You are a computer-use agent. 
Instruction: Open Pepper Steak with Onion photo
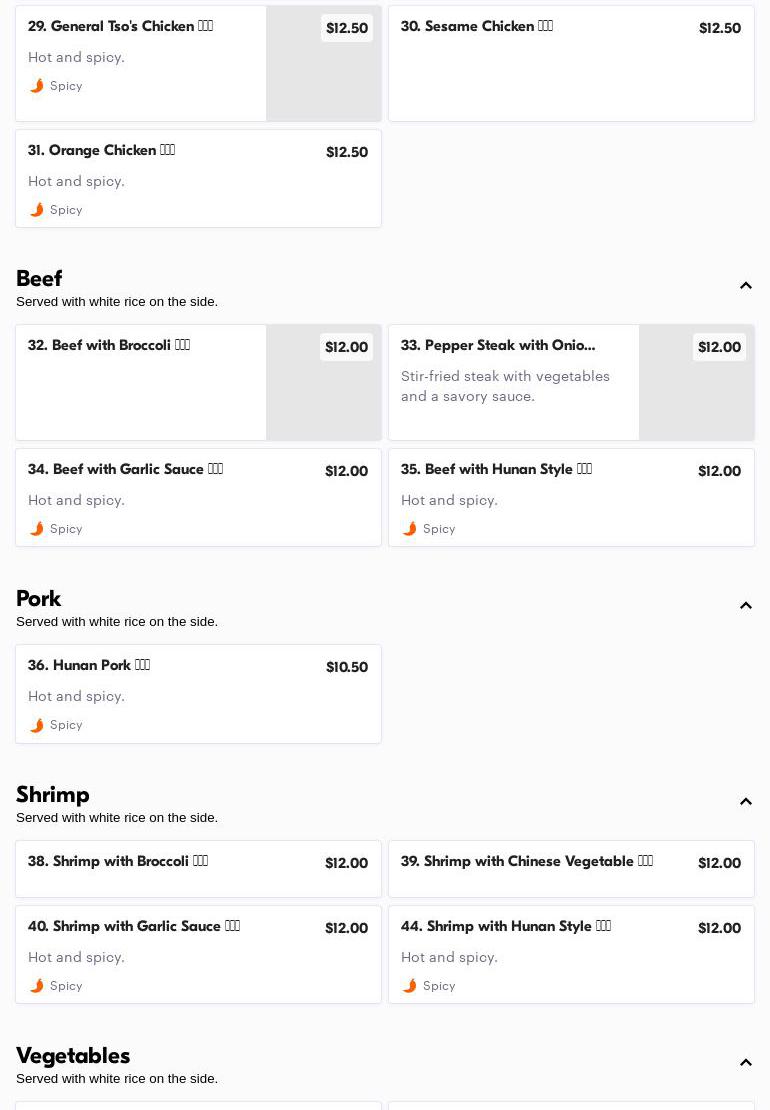click(697, 394)
